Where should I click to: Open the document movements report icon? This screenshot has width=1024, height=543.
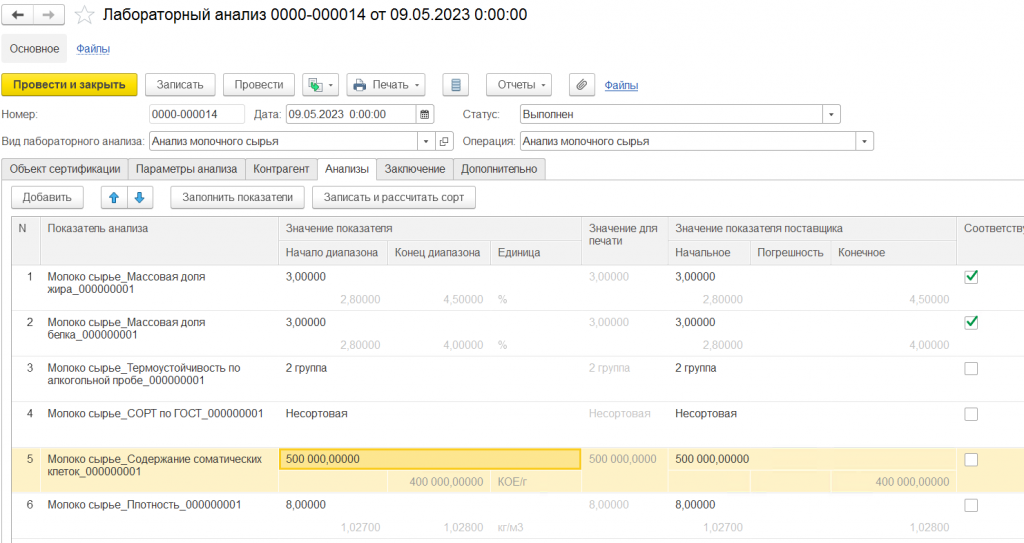coord(456,85)
